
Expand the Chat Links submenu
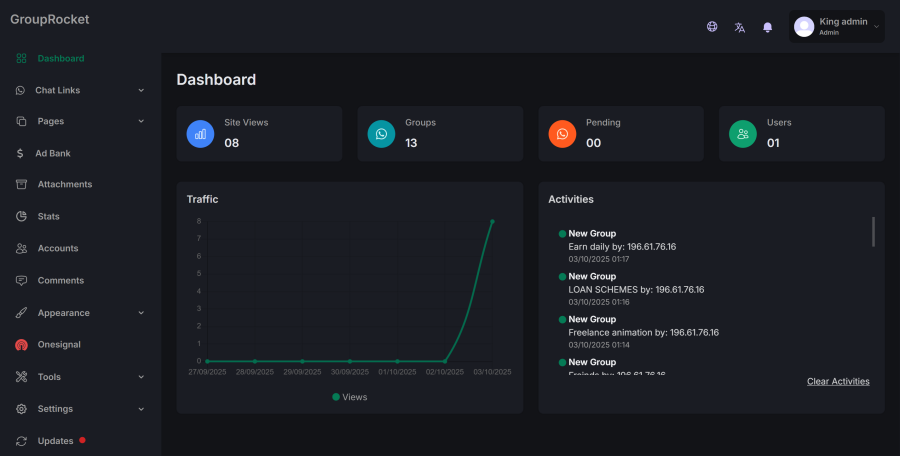141,91
